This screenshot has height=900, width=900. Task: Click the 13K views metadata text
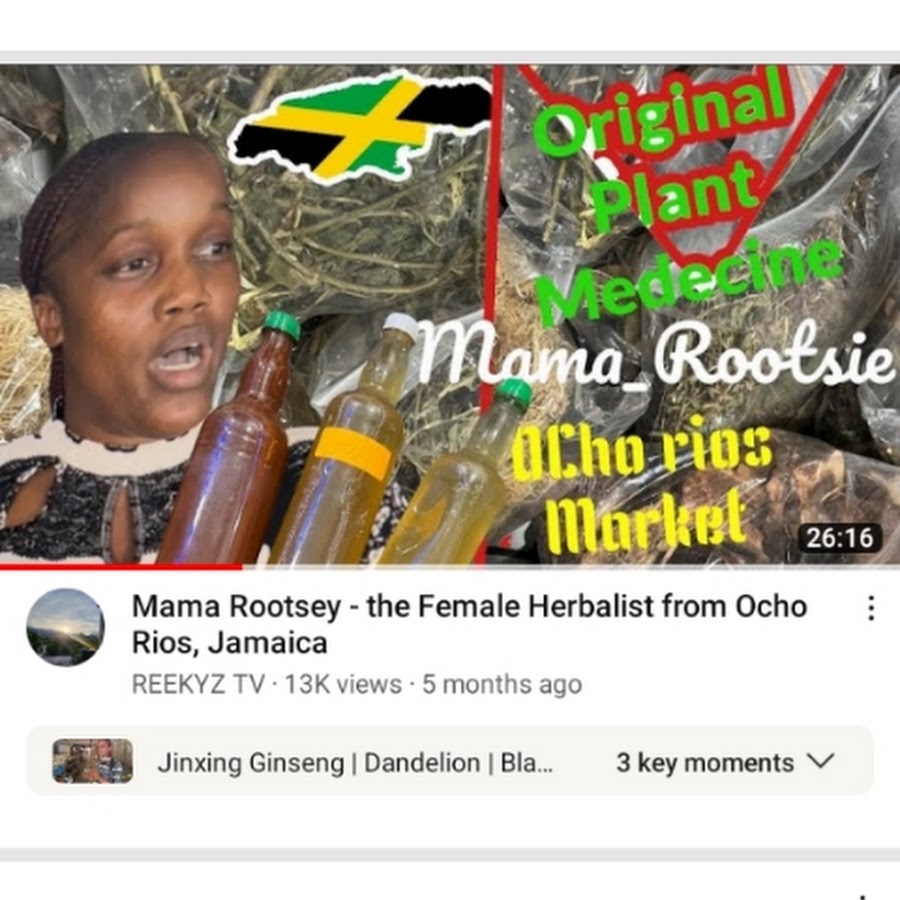coord(343,684)
